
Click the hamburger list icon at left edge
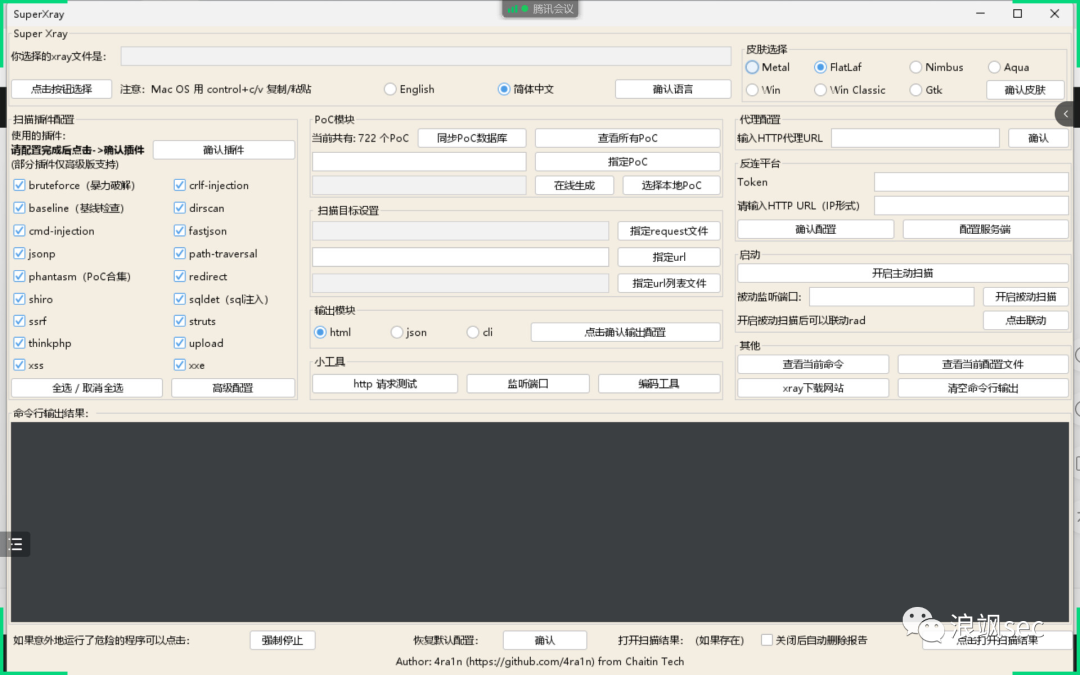[x=15, y=545]
